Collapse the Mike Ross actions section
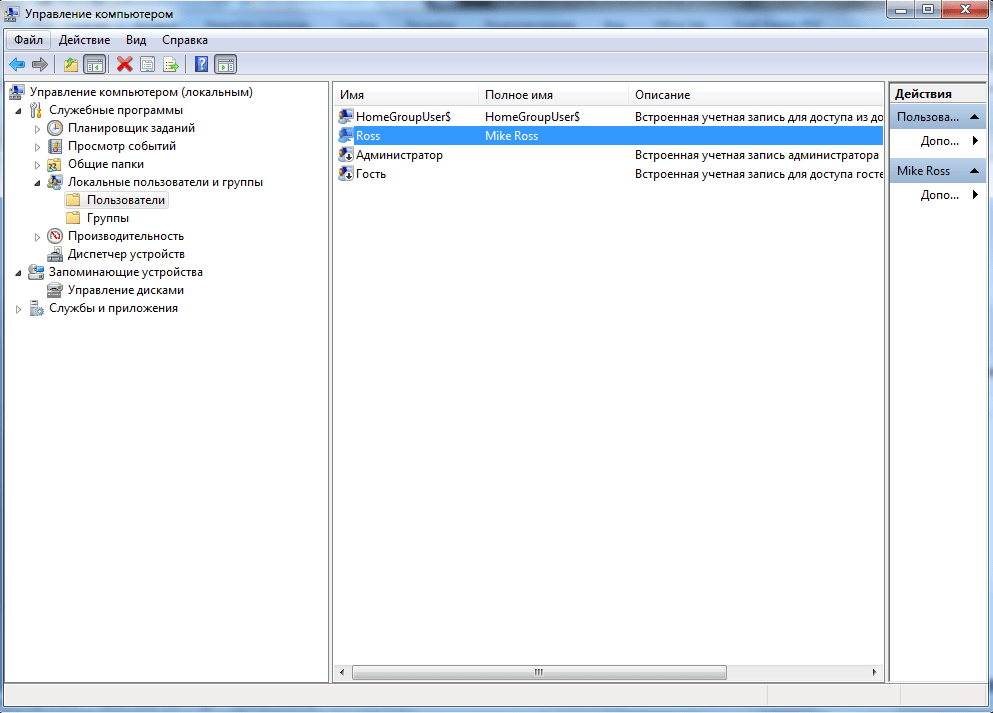 (974, 171)
